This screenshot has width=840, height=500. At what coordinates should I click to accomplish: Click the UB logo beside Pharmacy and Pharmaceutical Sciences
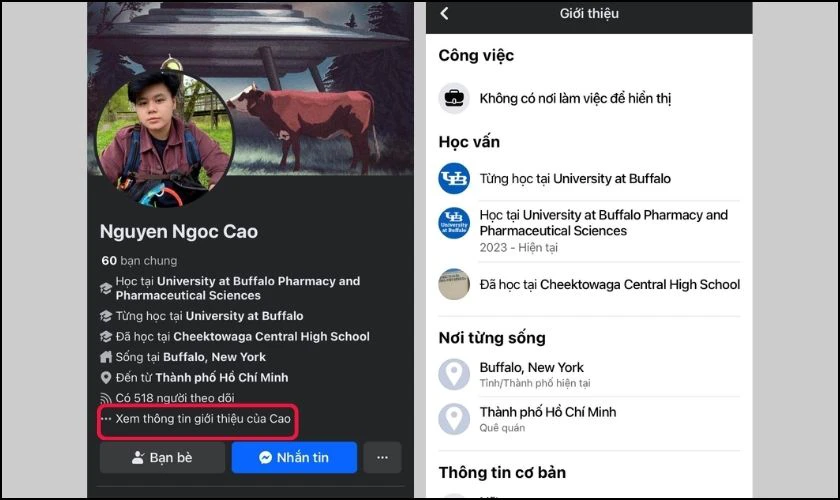point(454,223)
